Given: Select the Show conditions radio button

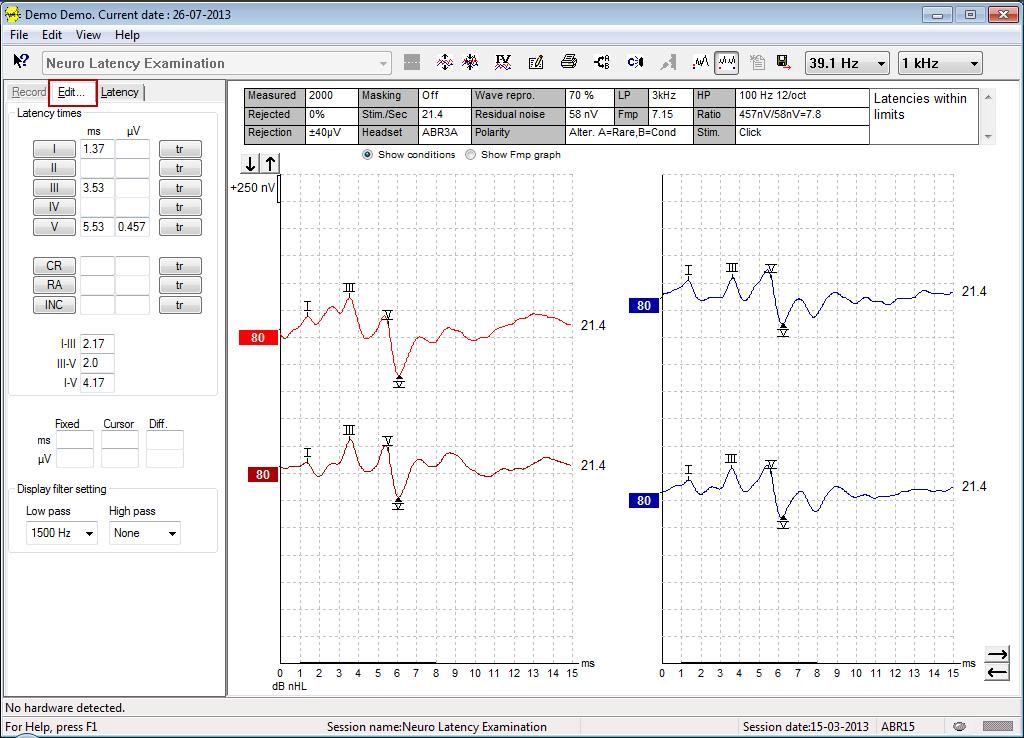Looking at the screenshot, I should tap(368, 155).
